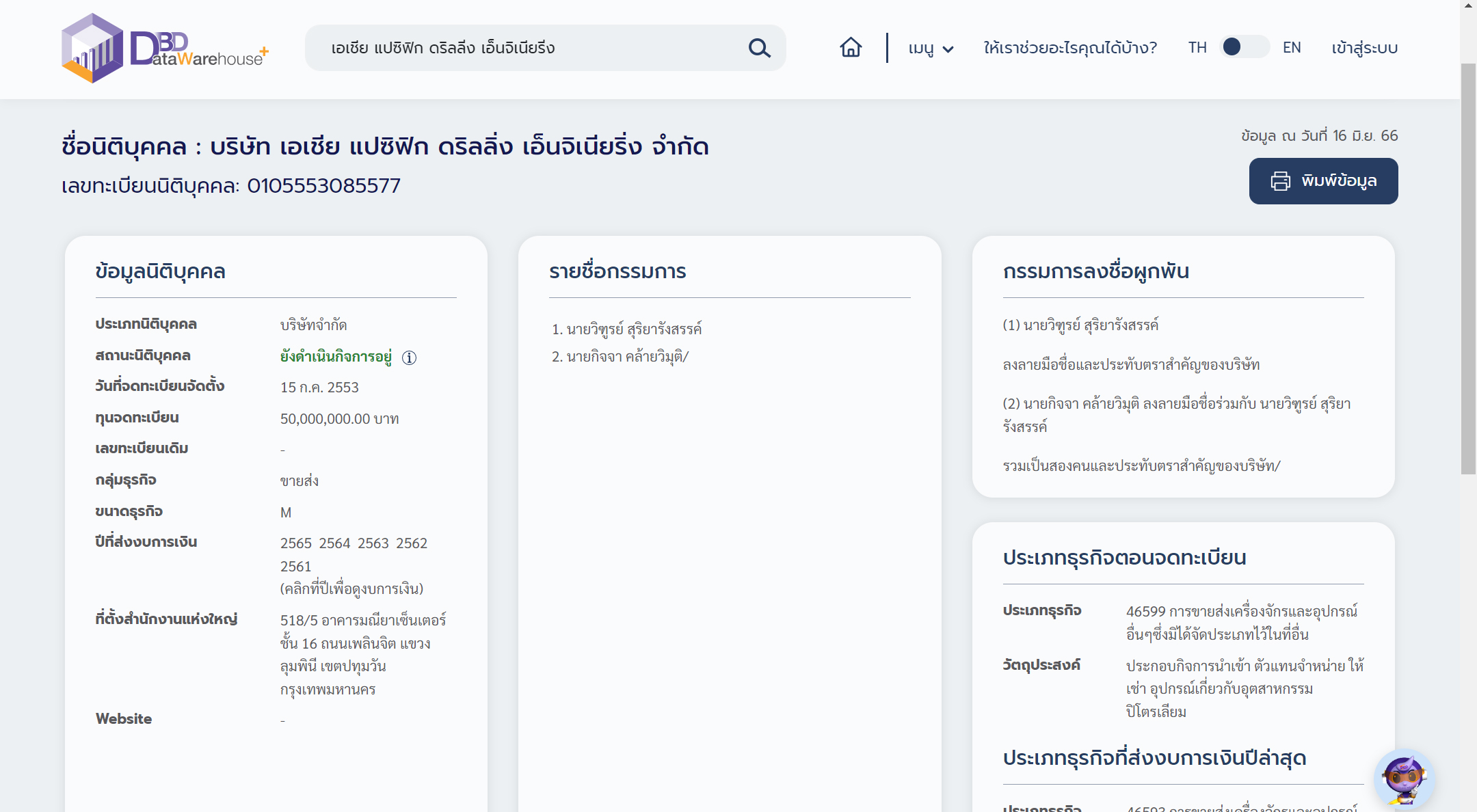Click the search magnifier icon
The image size is (1477, 812).
(759, 48)
